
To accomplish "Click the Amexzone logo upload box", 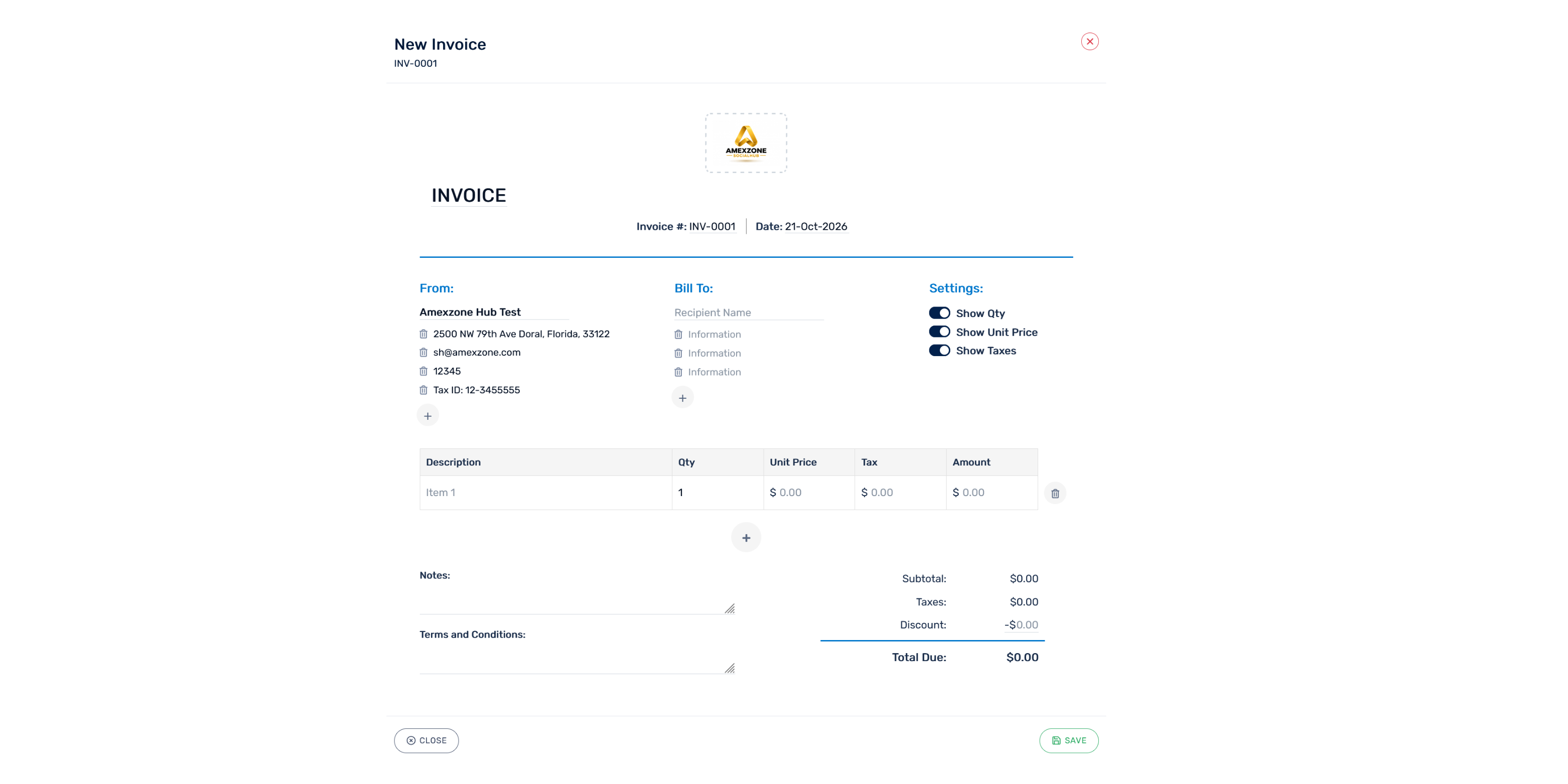I will click(x=746, y=143).
